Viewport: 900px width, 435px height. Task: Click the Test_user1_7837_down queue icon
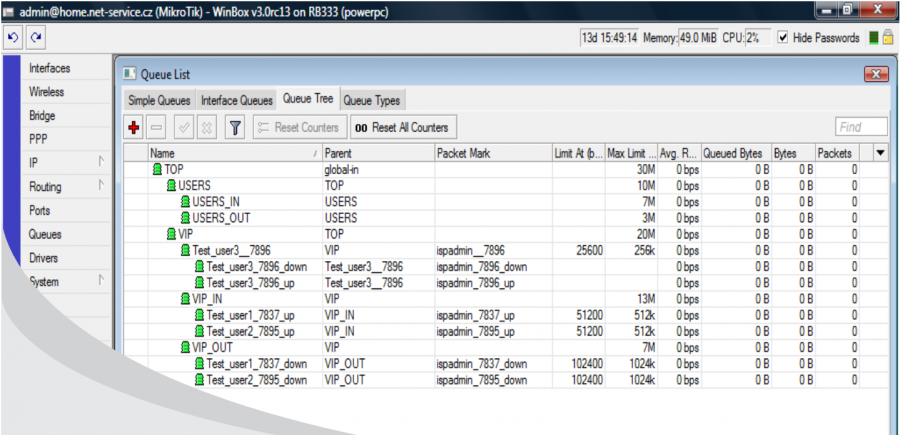tap(199, 364)
